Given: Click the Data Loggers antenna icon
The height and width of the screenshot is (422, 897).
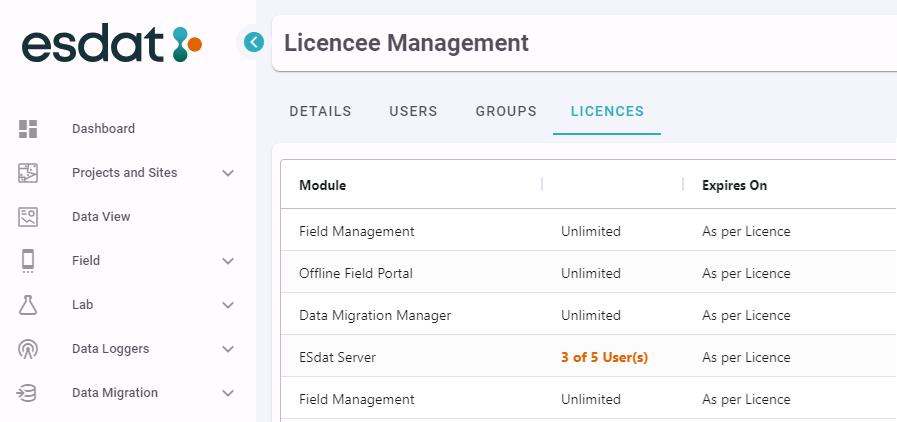Looking at the screenshot, I should click(27, 349).
